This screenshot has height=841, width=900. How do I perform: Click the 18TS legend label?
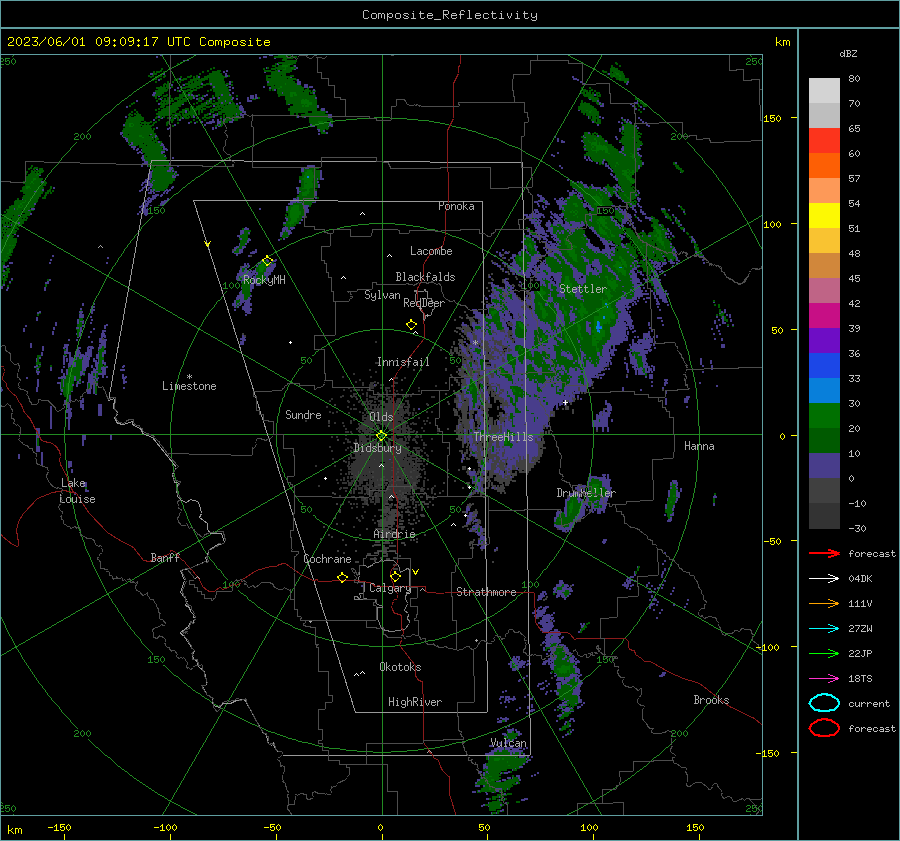860,679
